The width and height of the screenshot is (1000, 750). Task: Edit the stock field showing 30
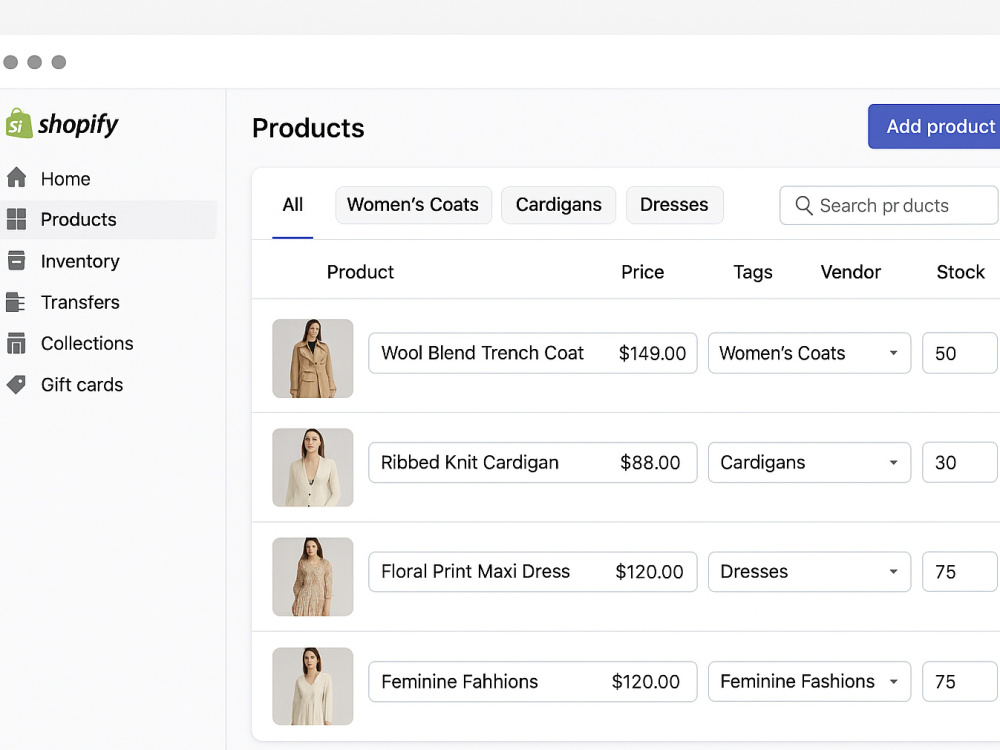tap(960, 462)
